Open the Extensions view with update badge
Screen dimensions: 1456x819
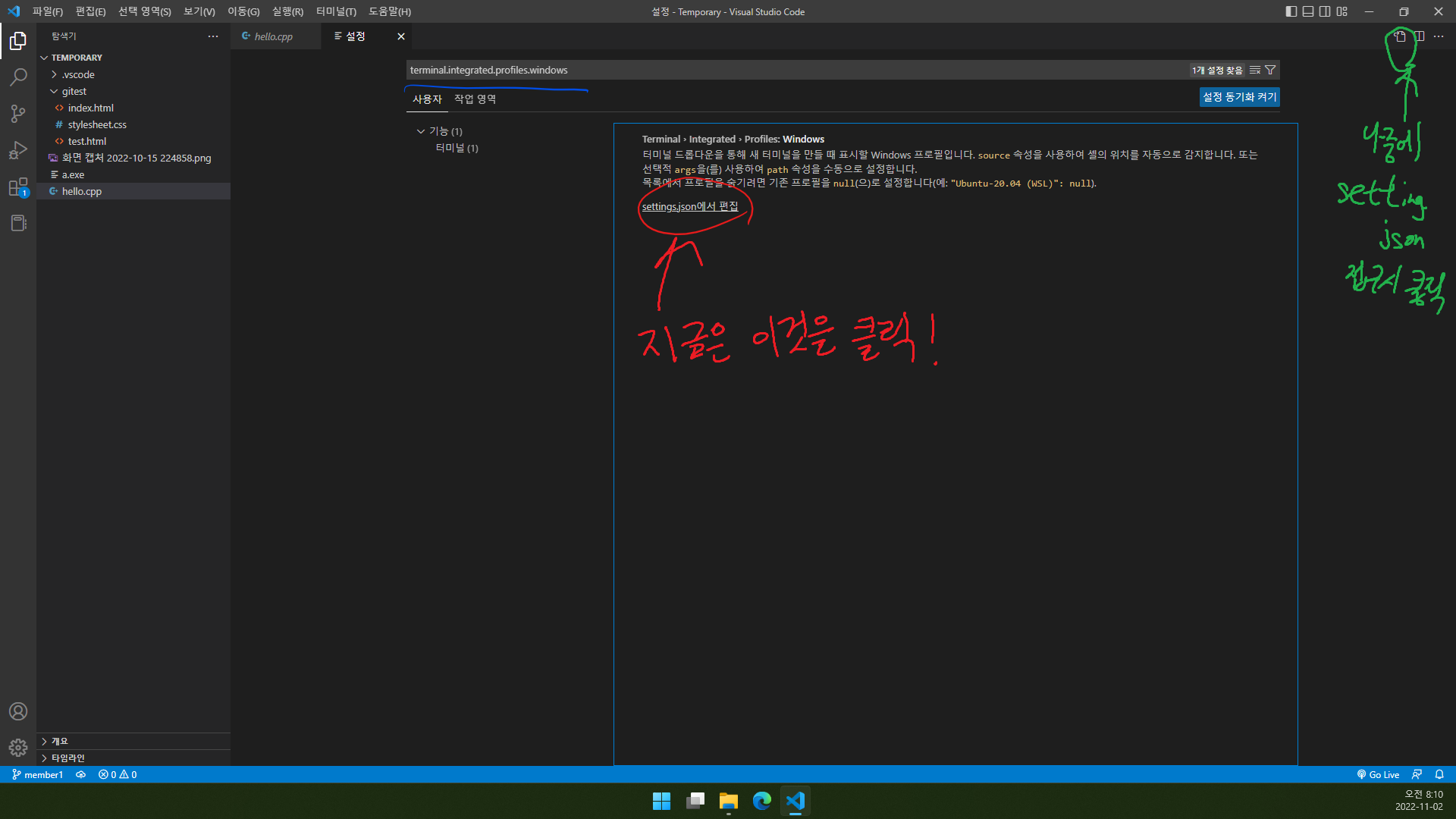[18, 187]
